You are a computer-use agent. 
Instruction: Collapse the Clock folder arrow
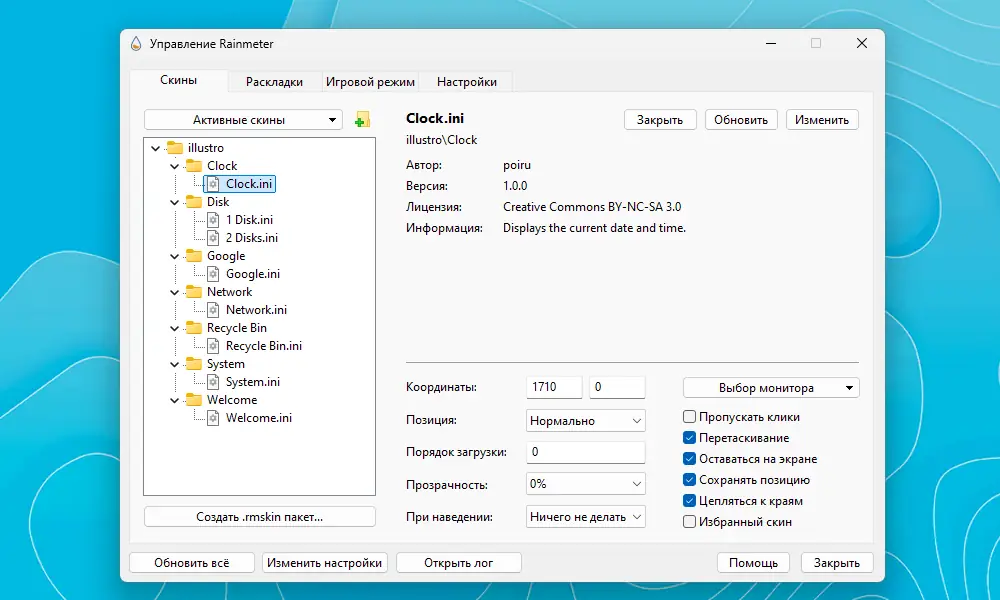175,166
